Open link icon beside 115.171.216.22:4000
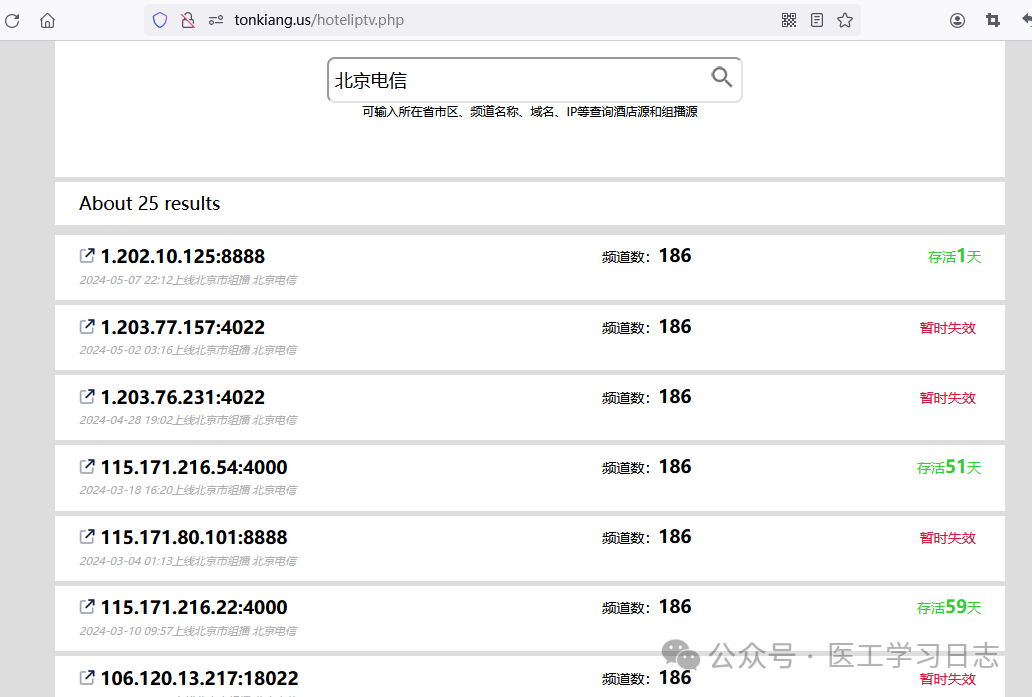Screen dimensions: 1032x697 coord(87,607)
